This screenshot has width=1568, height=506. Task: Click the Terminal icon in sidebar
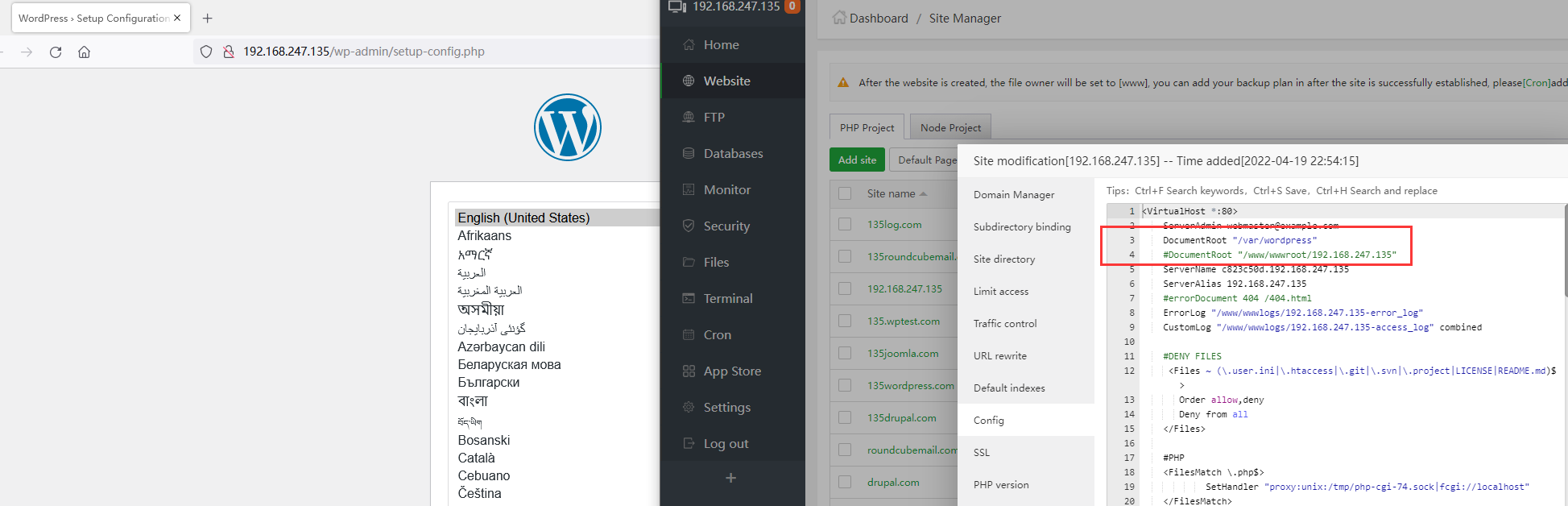[689, 298]
